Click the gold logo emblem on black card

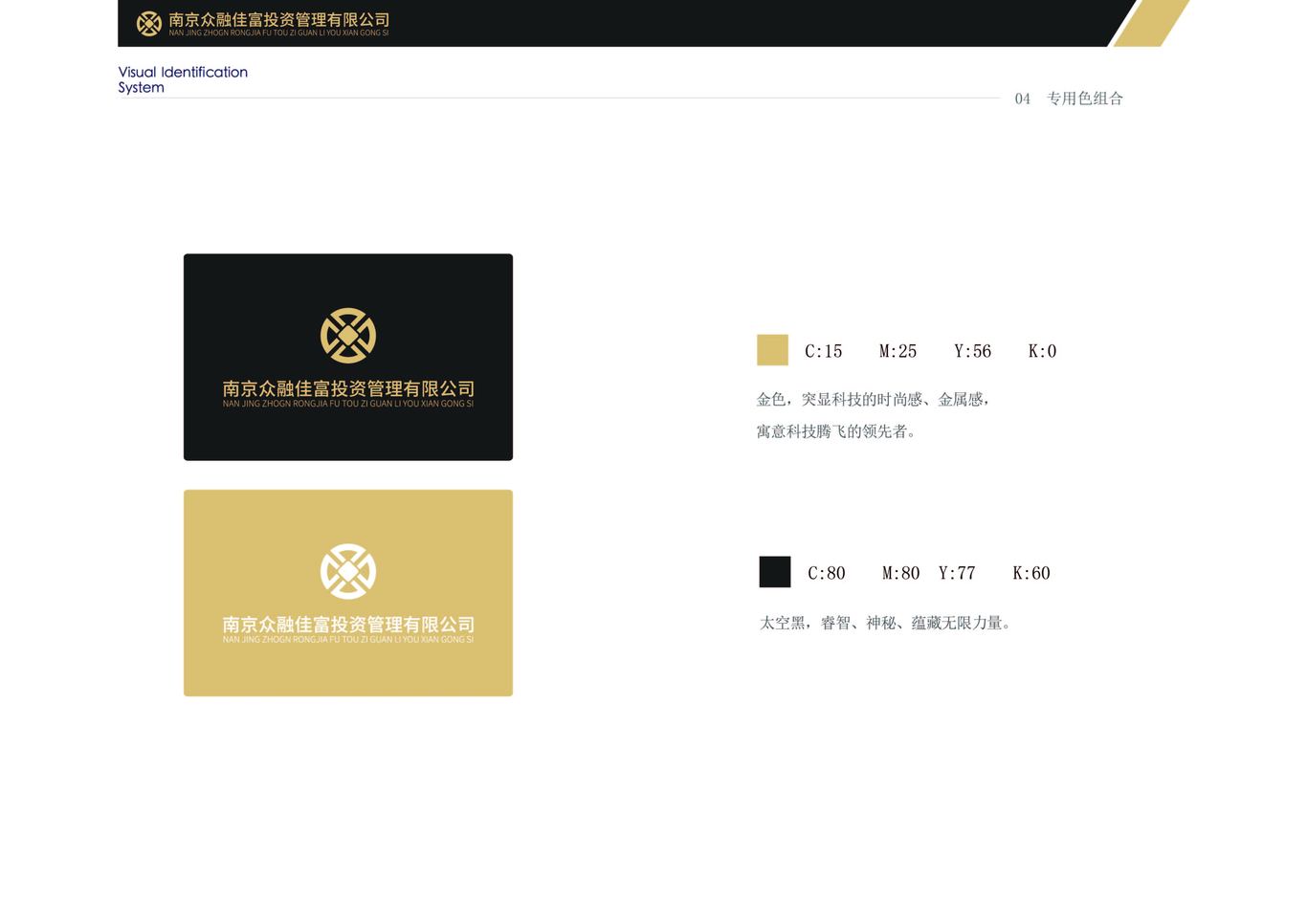coord(348,336)
